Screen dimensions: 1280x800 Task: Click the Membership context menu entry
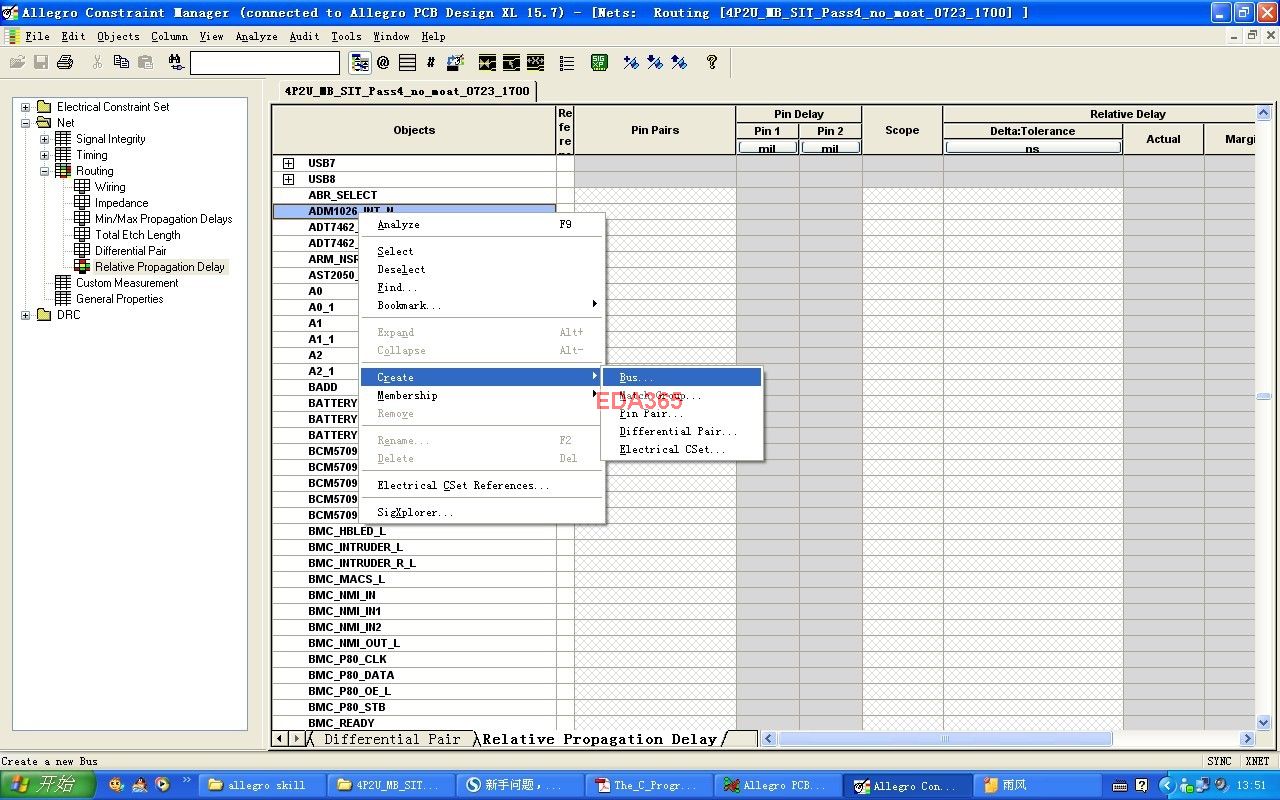(x=482, y=395)
